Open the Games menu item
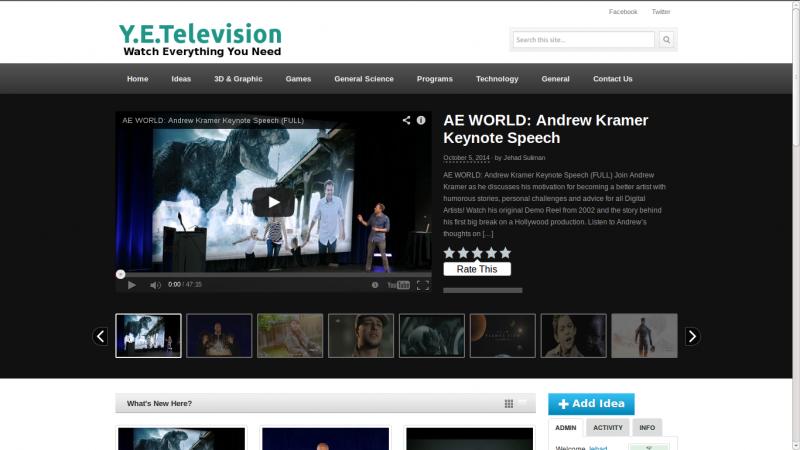Image resolution: width=800 pixels, height=450 pixels. (298, 79)
